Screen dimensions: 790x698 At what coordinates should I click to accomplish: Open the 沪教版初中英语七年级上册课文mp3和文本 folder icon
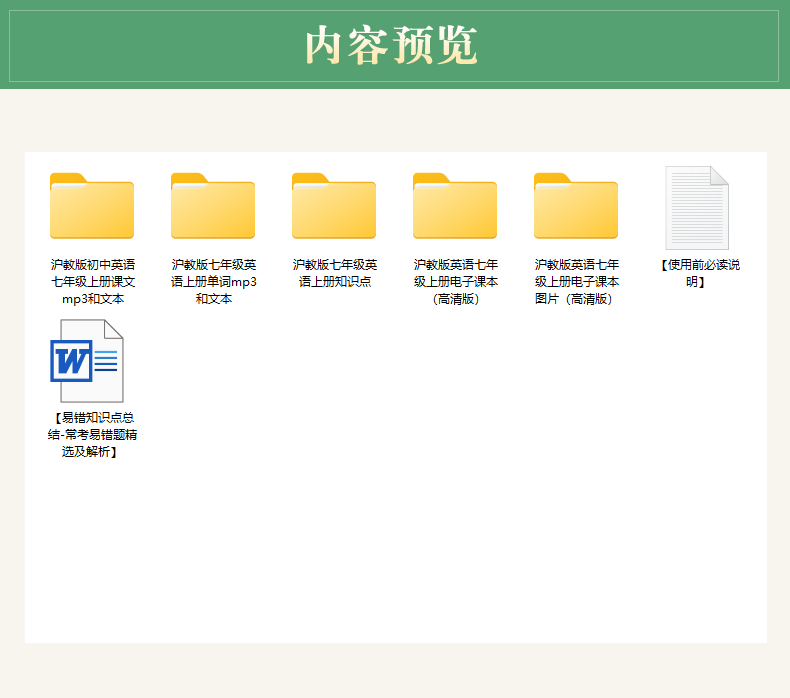[x=92, y=206]
